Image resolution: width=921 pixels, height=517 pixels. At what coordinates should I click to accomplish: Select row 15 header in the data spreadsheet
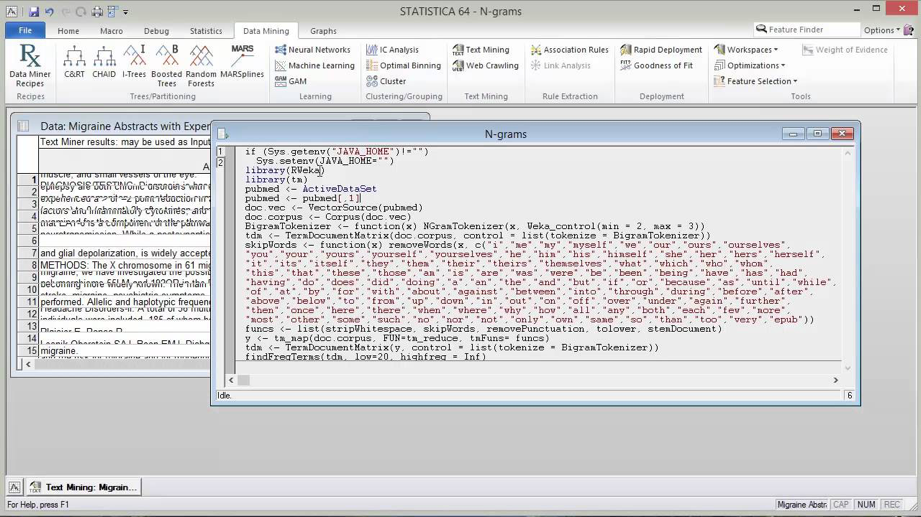click(x=28, y=351)
